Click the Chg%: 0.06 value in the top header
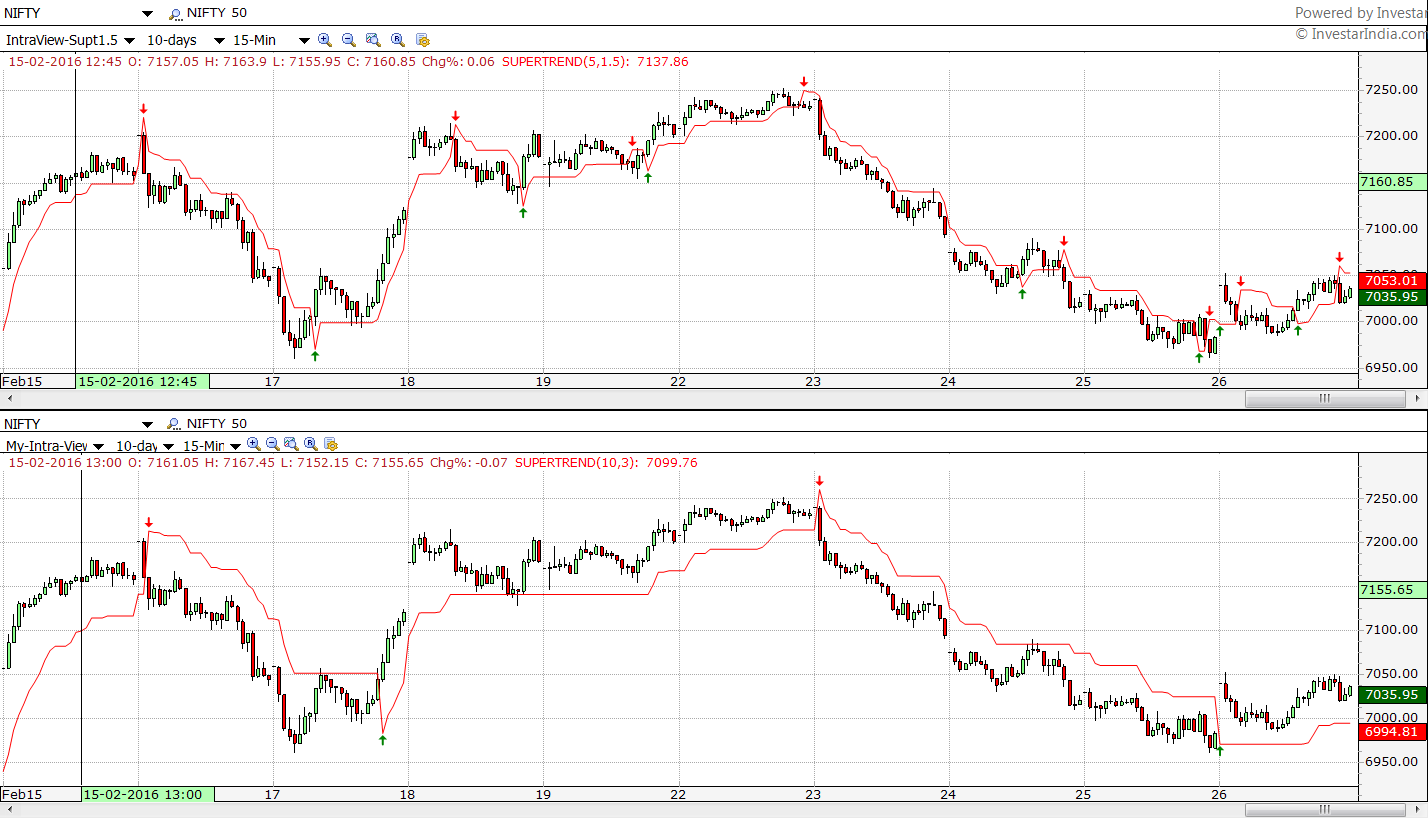 tap(459, 62)
